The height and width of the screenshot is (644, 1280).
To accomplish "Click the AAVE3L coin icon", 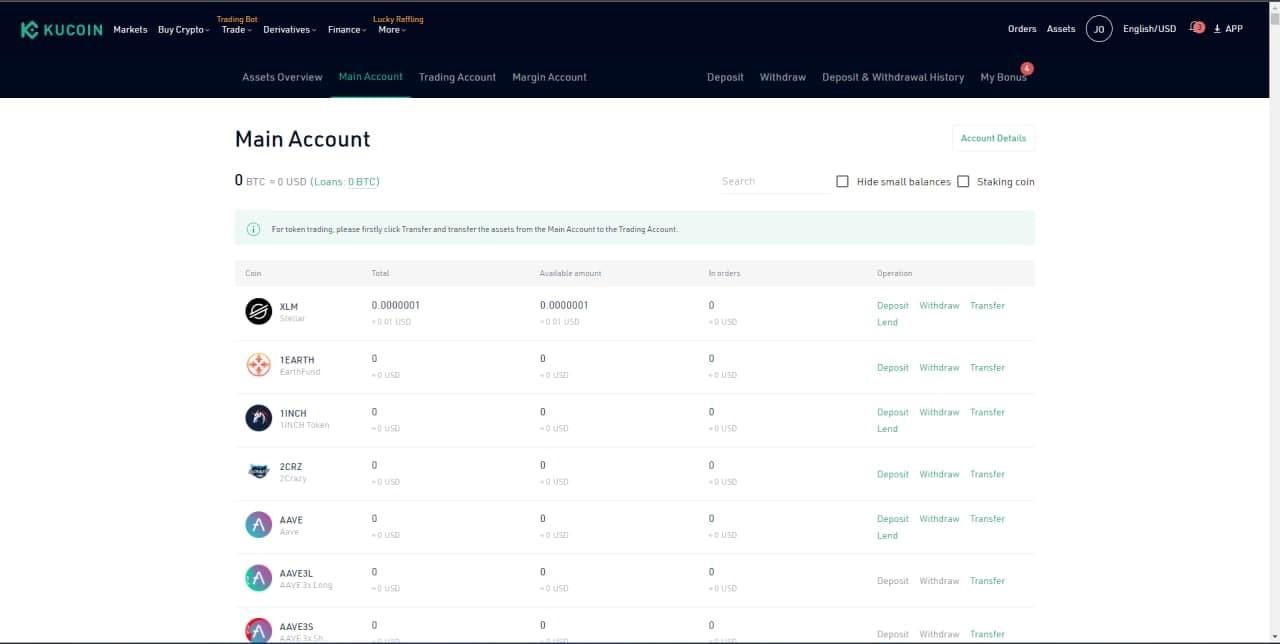I will click(259, 578).
